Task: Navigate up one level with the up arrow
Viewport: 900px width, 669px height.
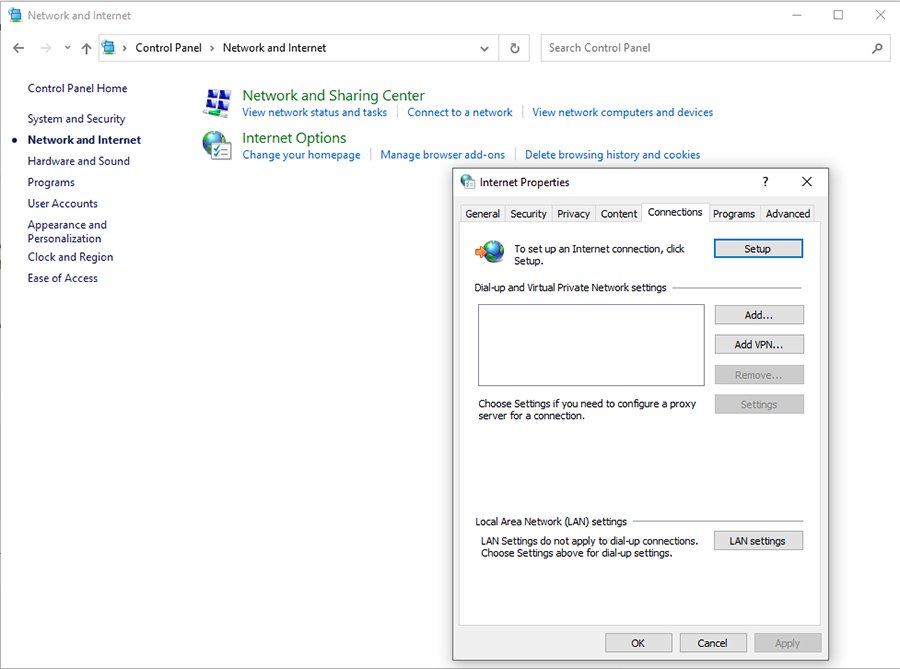Action: (x=86, y=47)
